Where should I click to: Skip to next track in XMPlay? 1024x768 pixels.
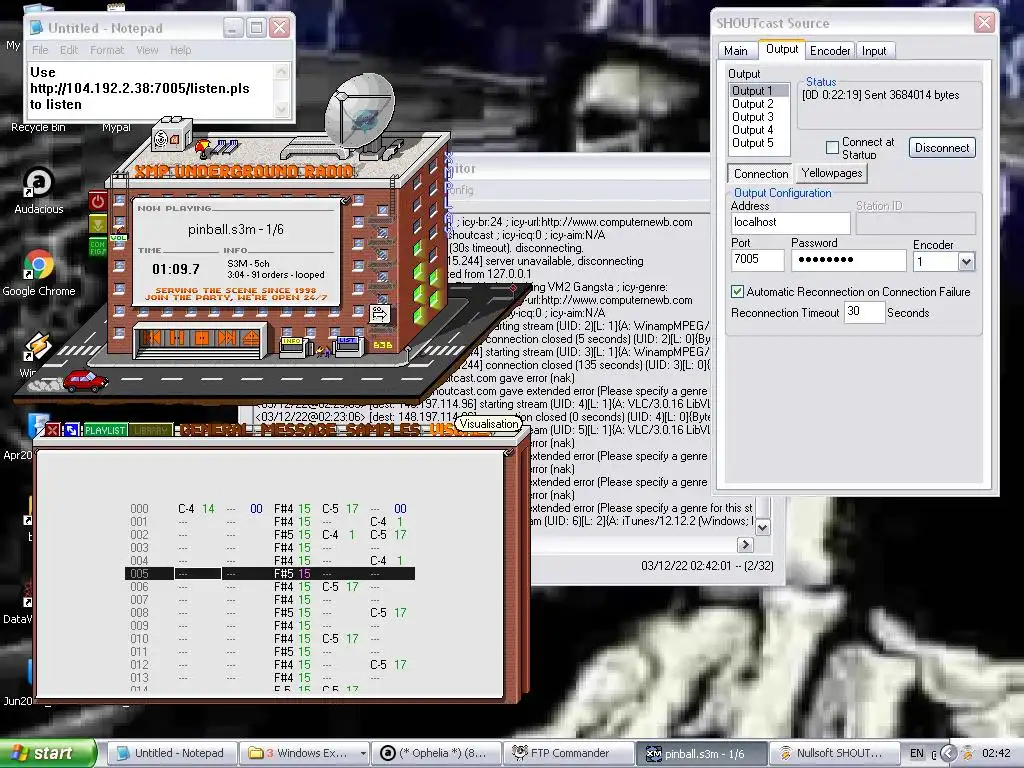(227, 338)
